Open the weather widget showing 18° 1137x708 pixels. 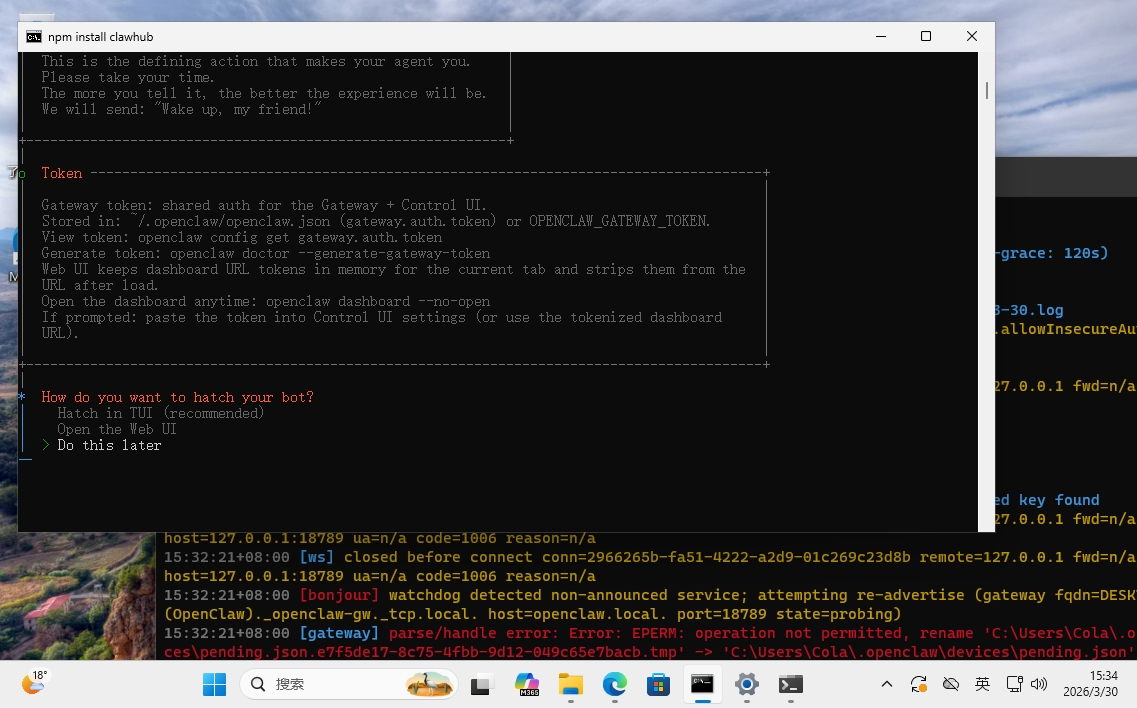[34, 683]
